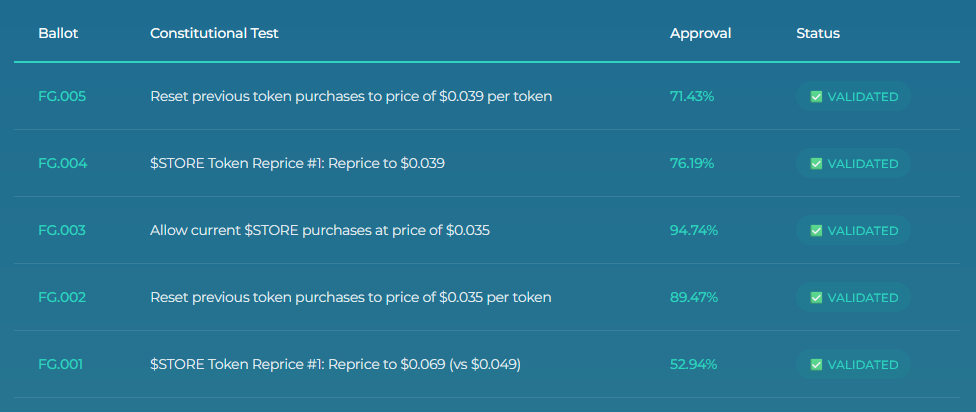Viewport: 976px width, 412px height.
Task: Click the FG.002 green checkmark icon
Action: click(x=816, y=297)
